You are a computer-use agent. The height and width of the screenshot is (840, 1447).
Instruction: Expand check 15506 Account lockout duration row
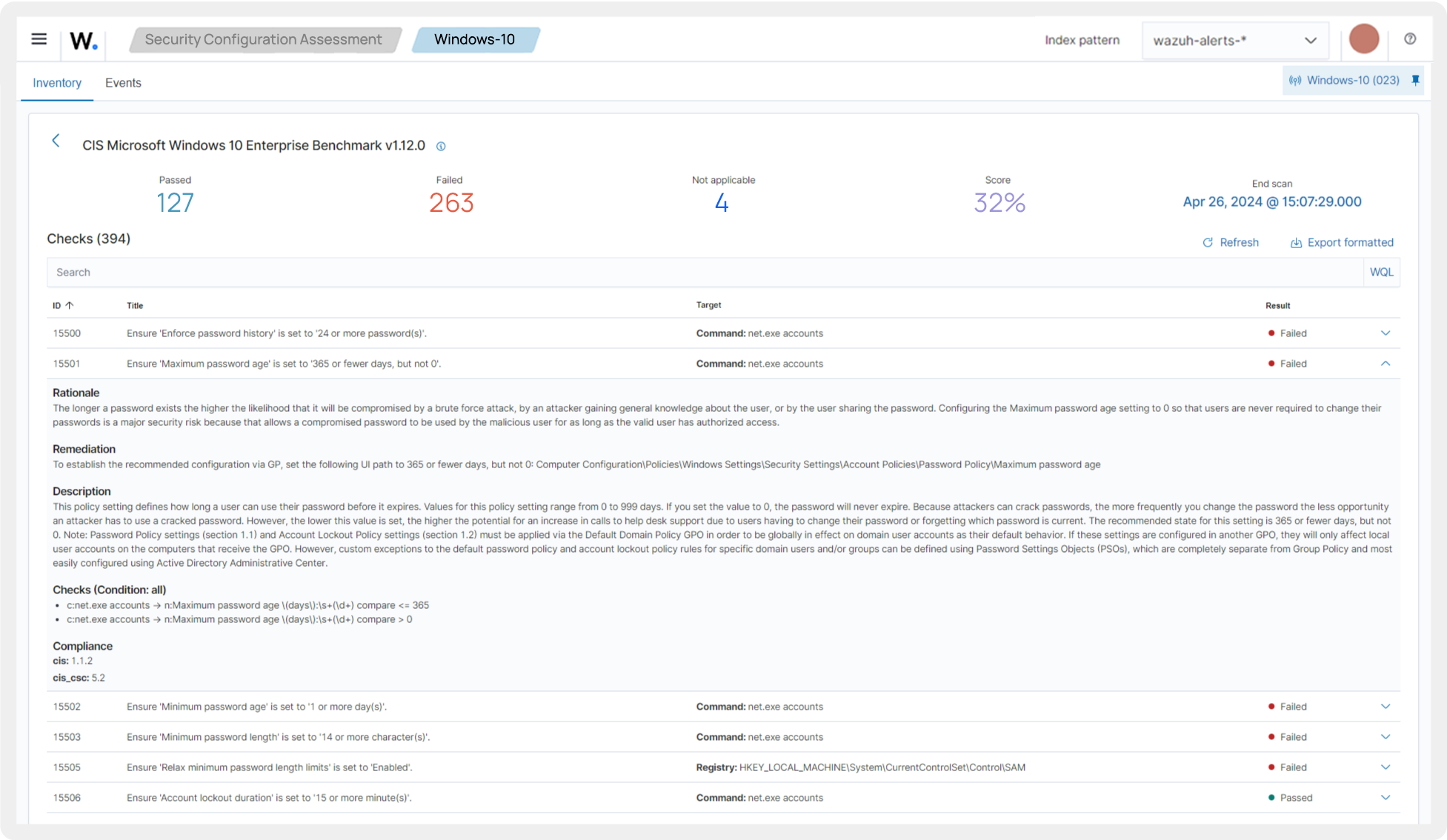[x=1385, y=798]
